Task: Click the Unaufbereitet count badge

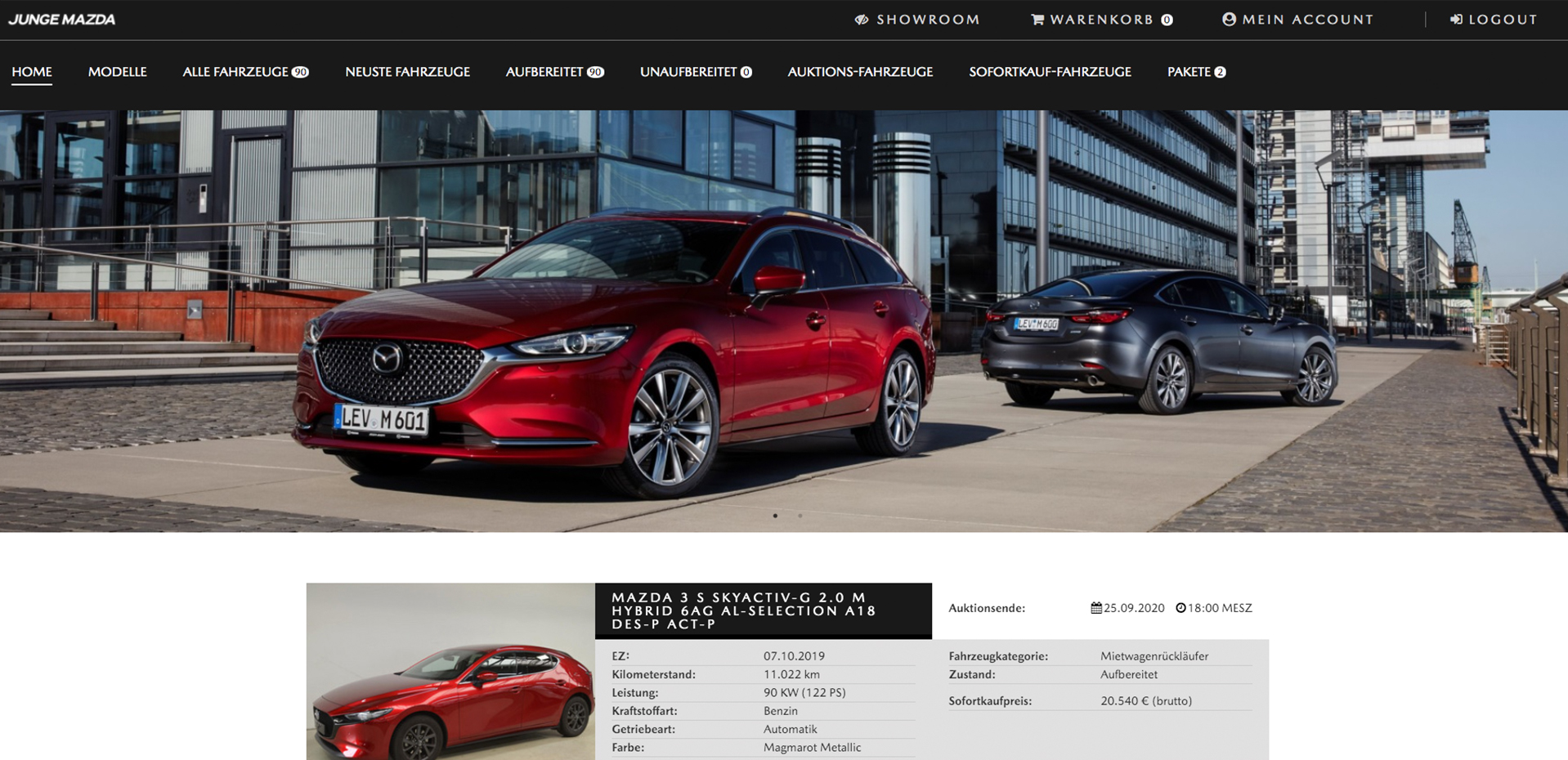Action: (746, 72)
